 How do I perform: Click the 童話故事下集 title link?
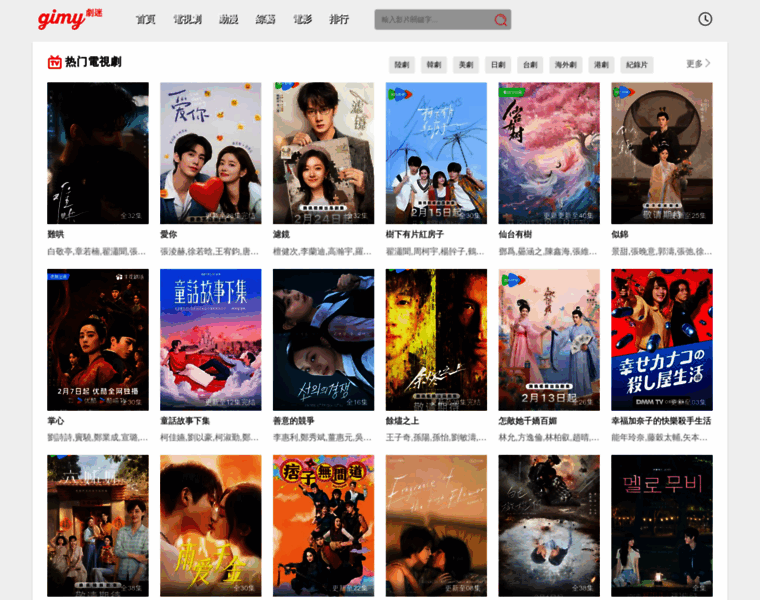[185, 421]
